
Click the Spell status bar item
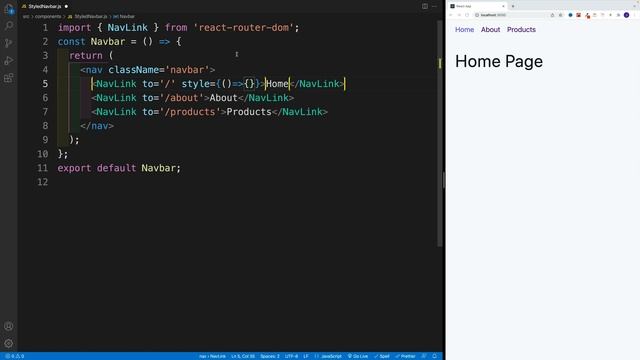point(382,356)
